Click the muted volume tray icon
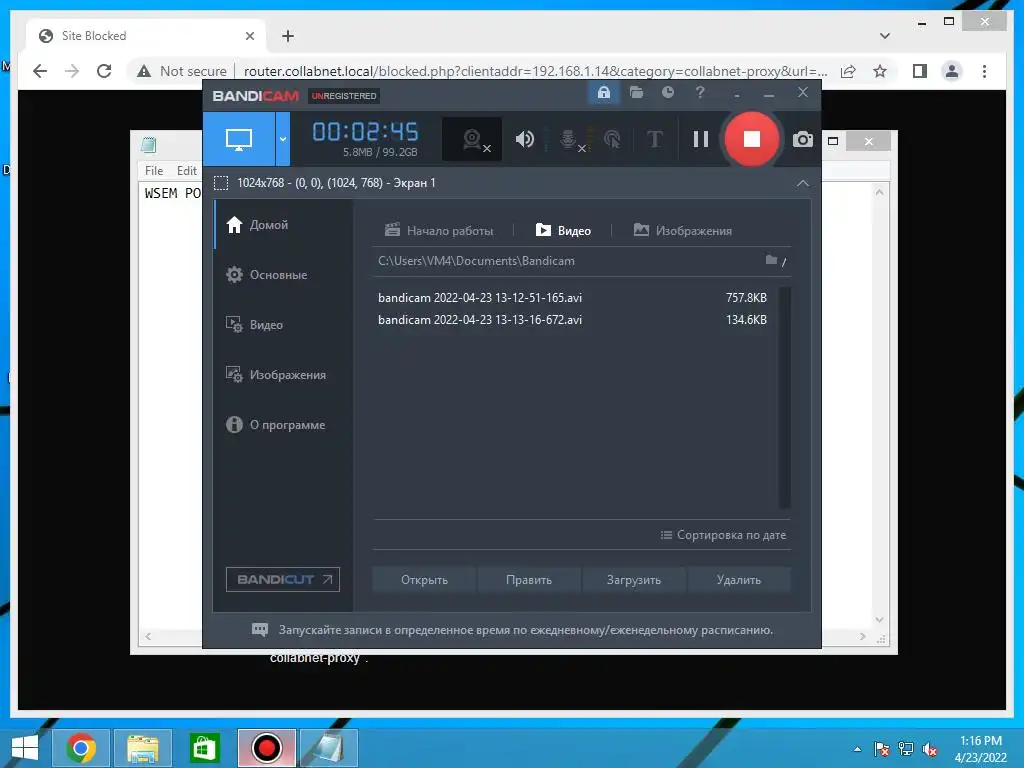 (930, 749)
